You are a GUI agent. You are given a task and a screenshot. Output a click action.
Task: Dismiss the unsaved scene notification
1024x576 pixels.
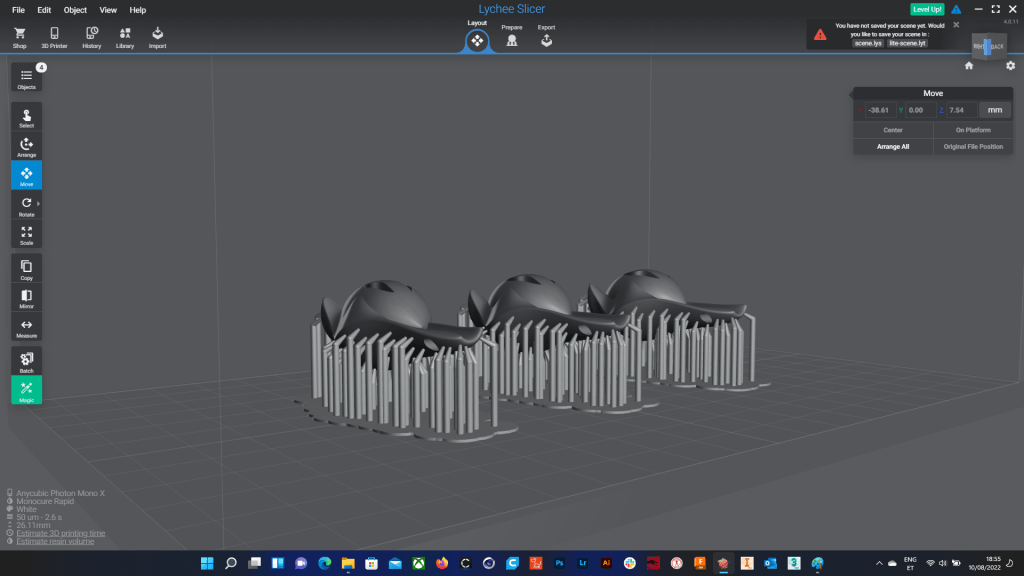pyautogui.click(x=956, y=24)
